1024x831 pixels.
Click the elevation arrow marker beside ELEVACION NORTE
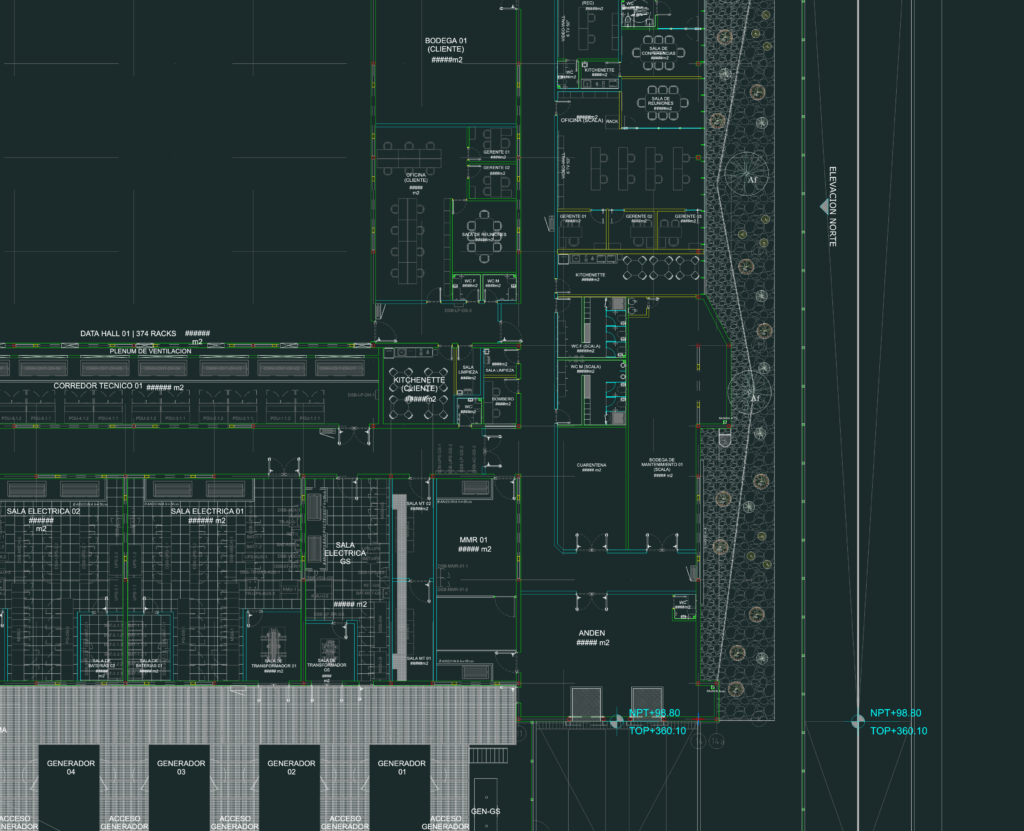point(824,207)
